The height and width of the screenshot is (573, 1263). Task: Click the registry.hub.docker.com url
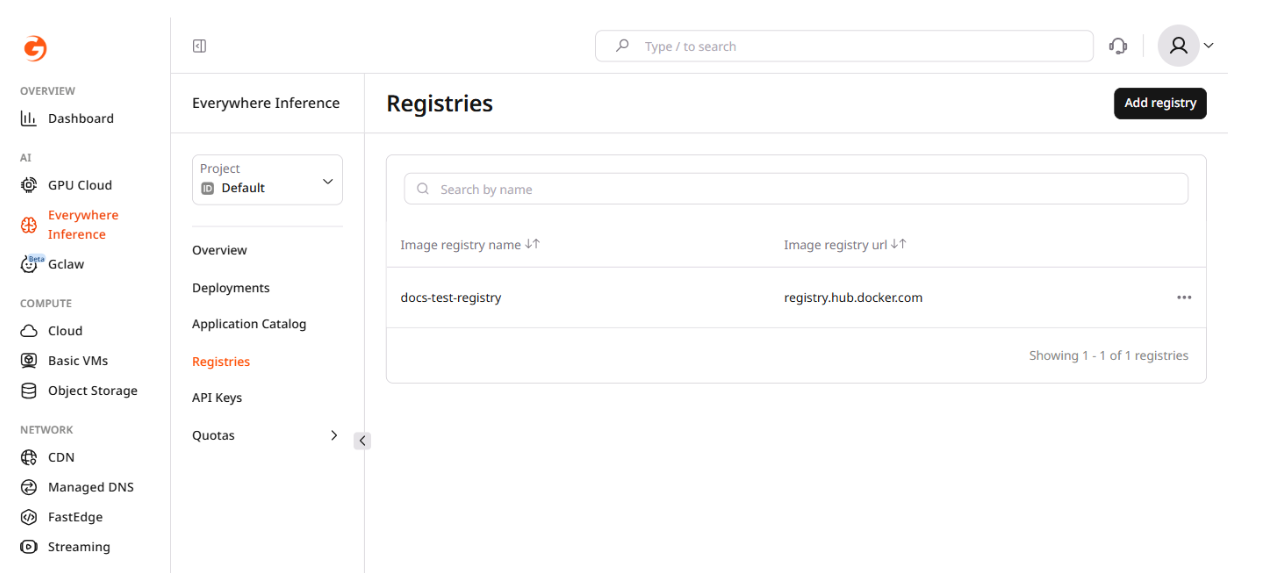[853, 297]
